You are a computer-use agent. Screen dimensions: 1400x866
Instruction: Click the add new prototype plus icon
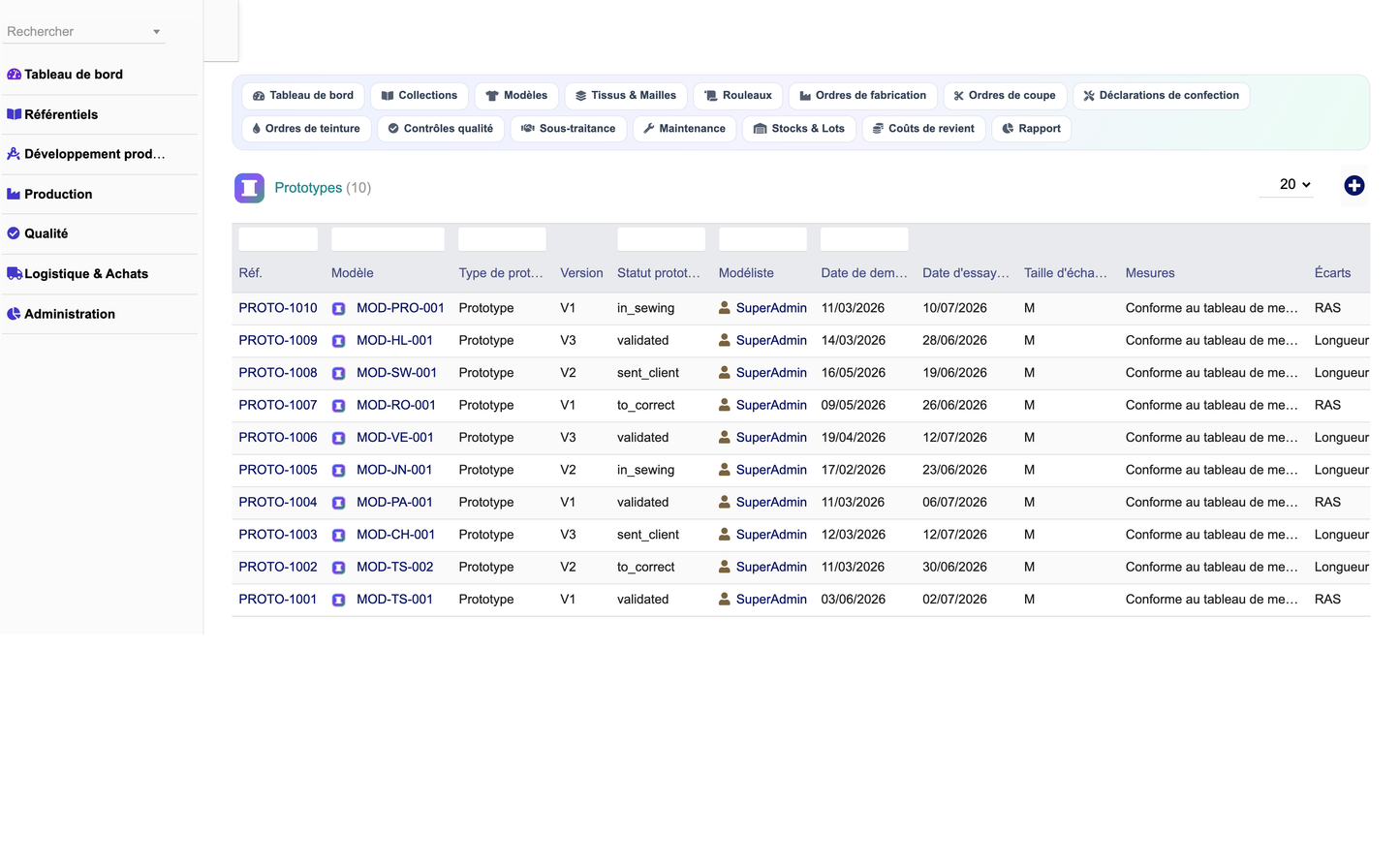point(1353,186)
